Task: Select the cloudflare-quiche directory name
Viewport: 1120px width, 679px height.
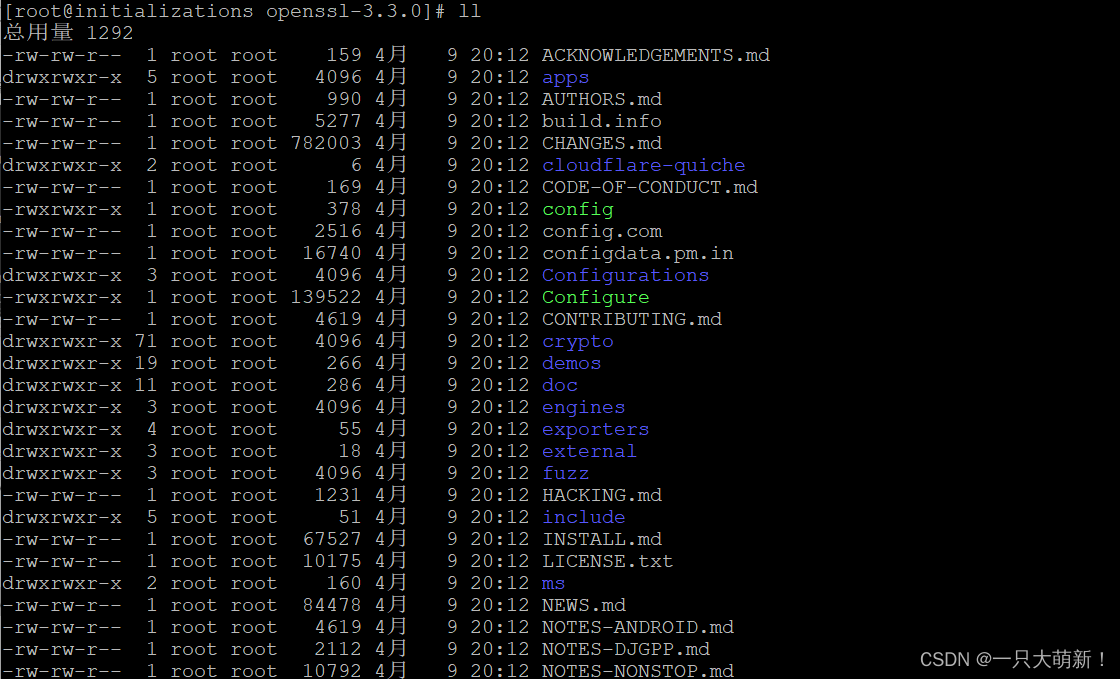Action: pos(644,166)
